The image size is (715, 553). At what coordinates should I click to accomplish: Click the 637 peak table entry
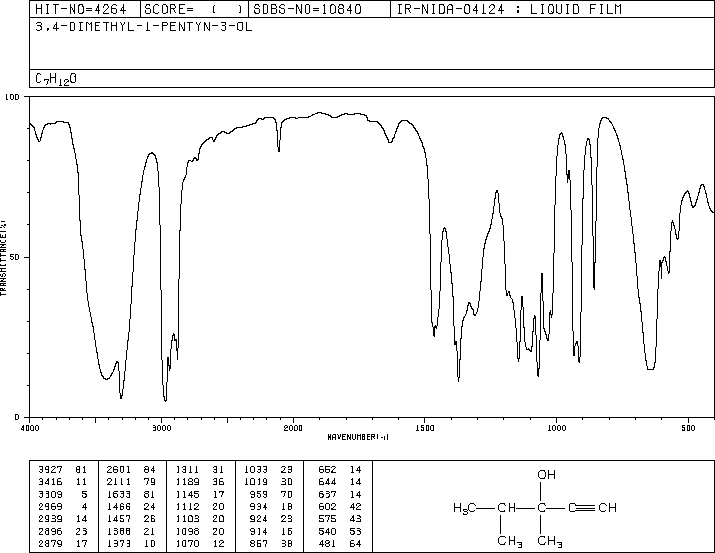[x=340, y=494]
